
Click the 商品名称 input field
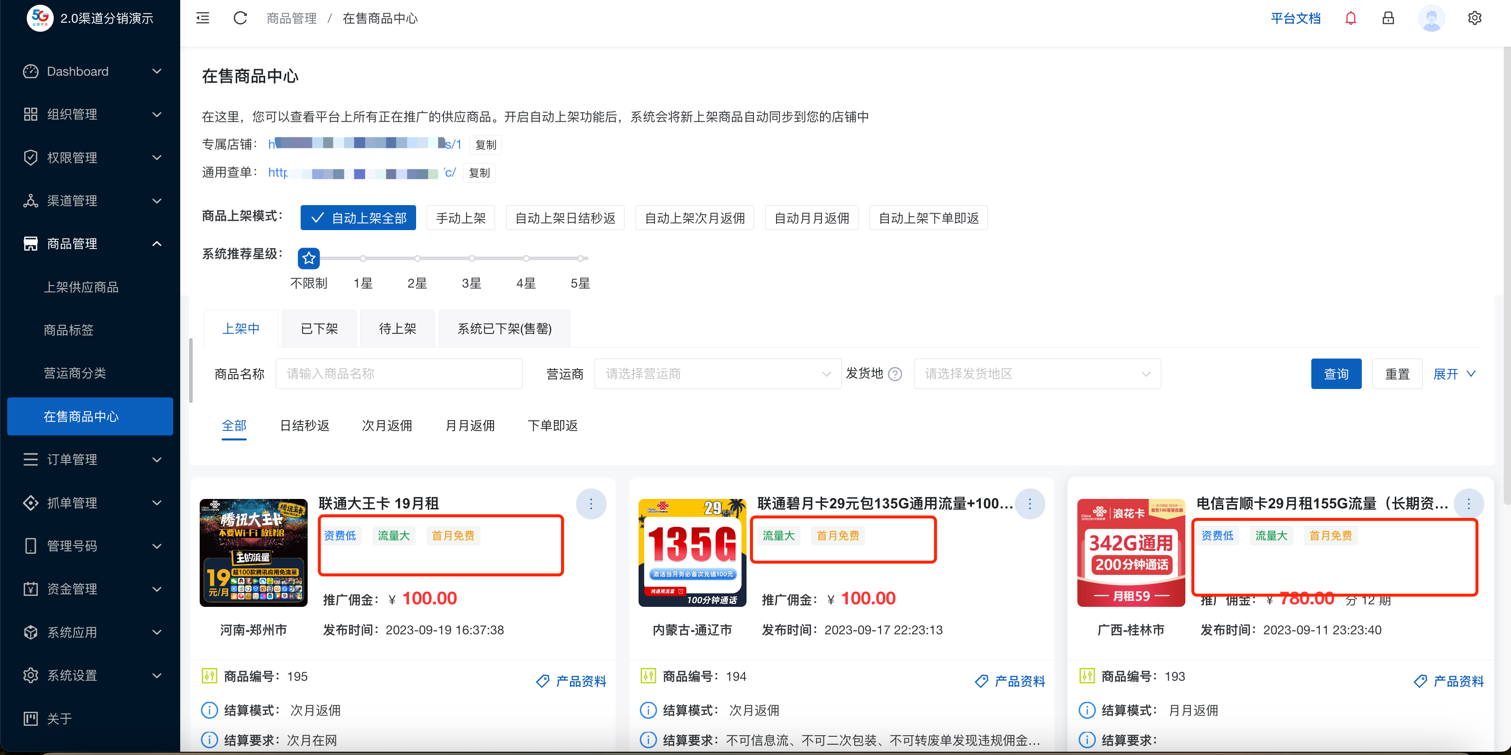(x=398, y=374)
